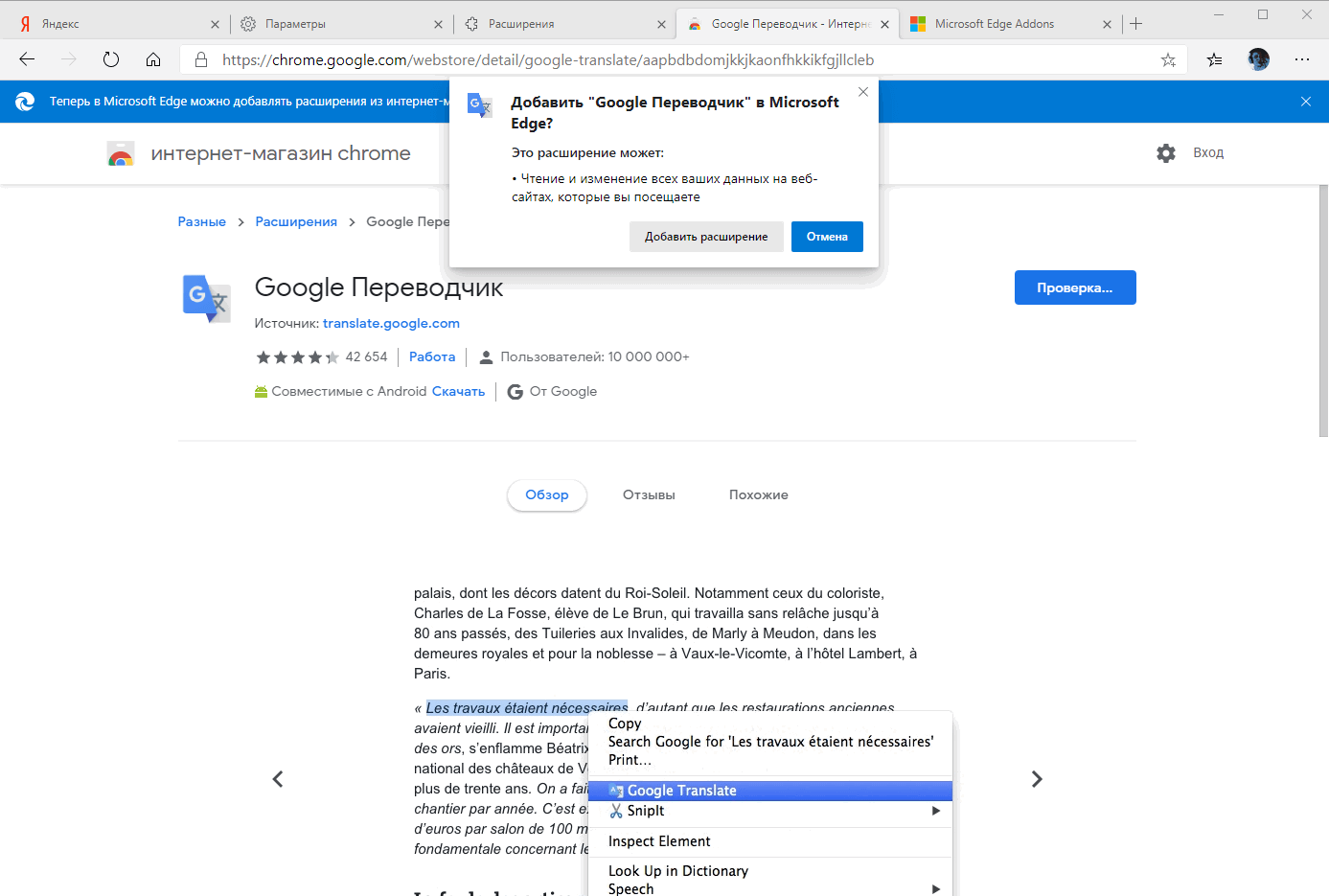Open the Похожие section tab
This screenshot has height=896, width=1329.
pos(758,495)
